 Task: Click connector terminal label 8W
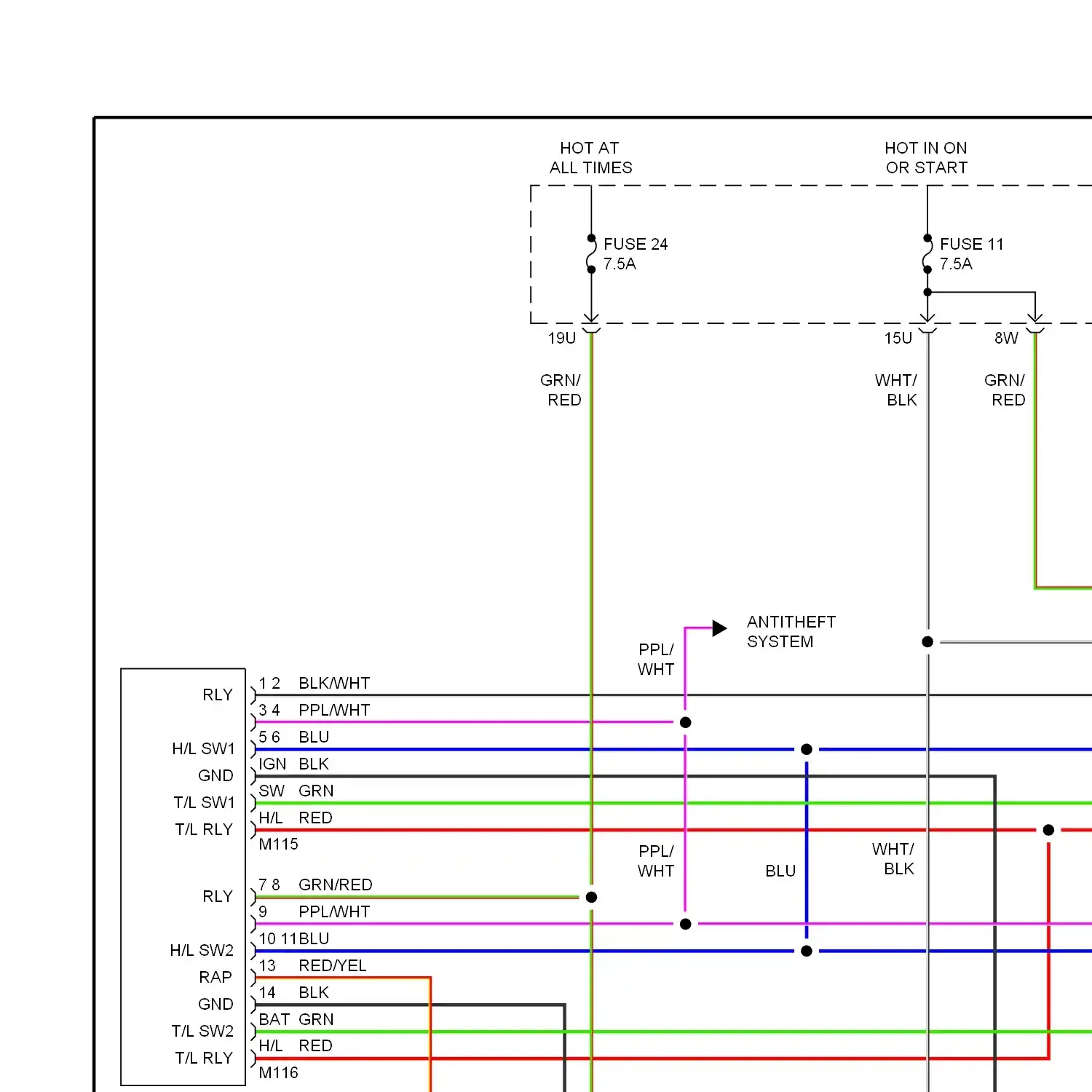click(x=1006, y=339)
